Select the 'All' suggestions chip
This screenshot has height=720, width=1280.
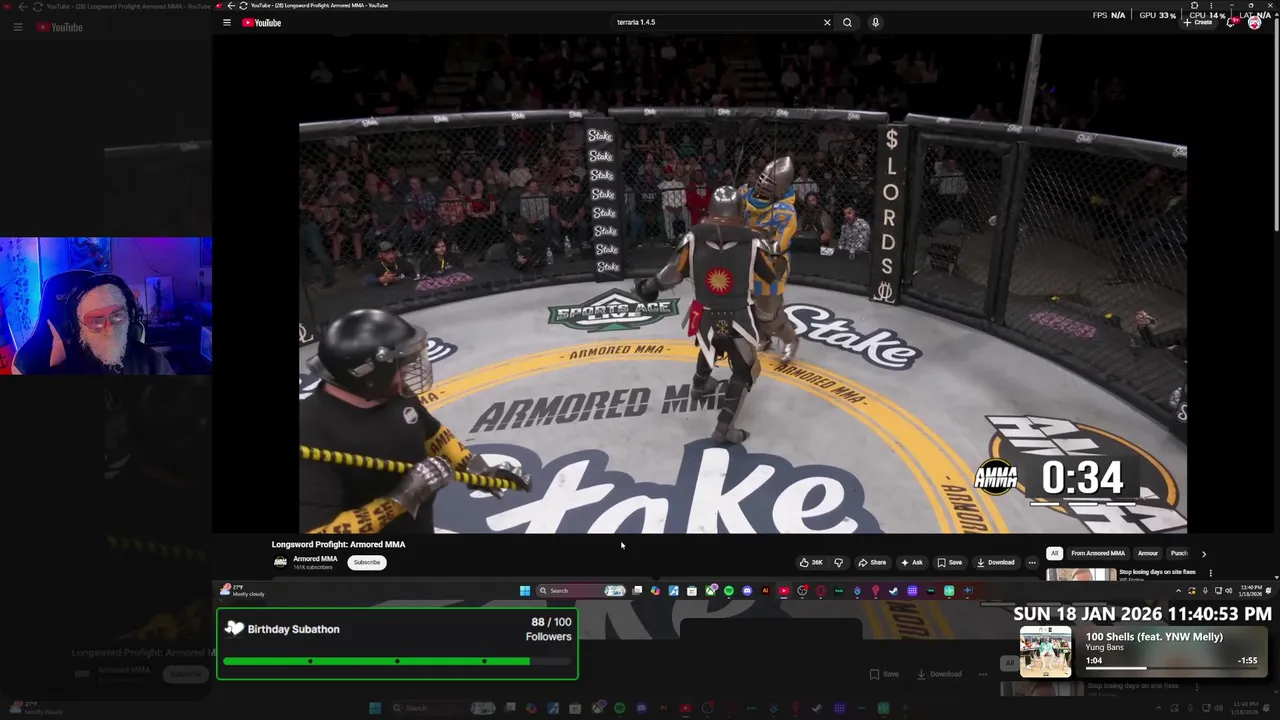pyautogui.click(x=1054, y=553)
